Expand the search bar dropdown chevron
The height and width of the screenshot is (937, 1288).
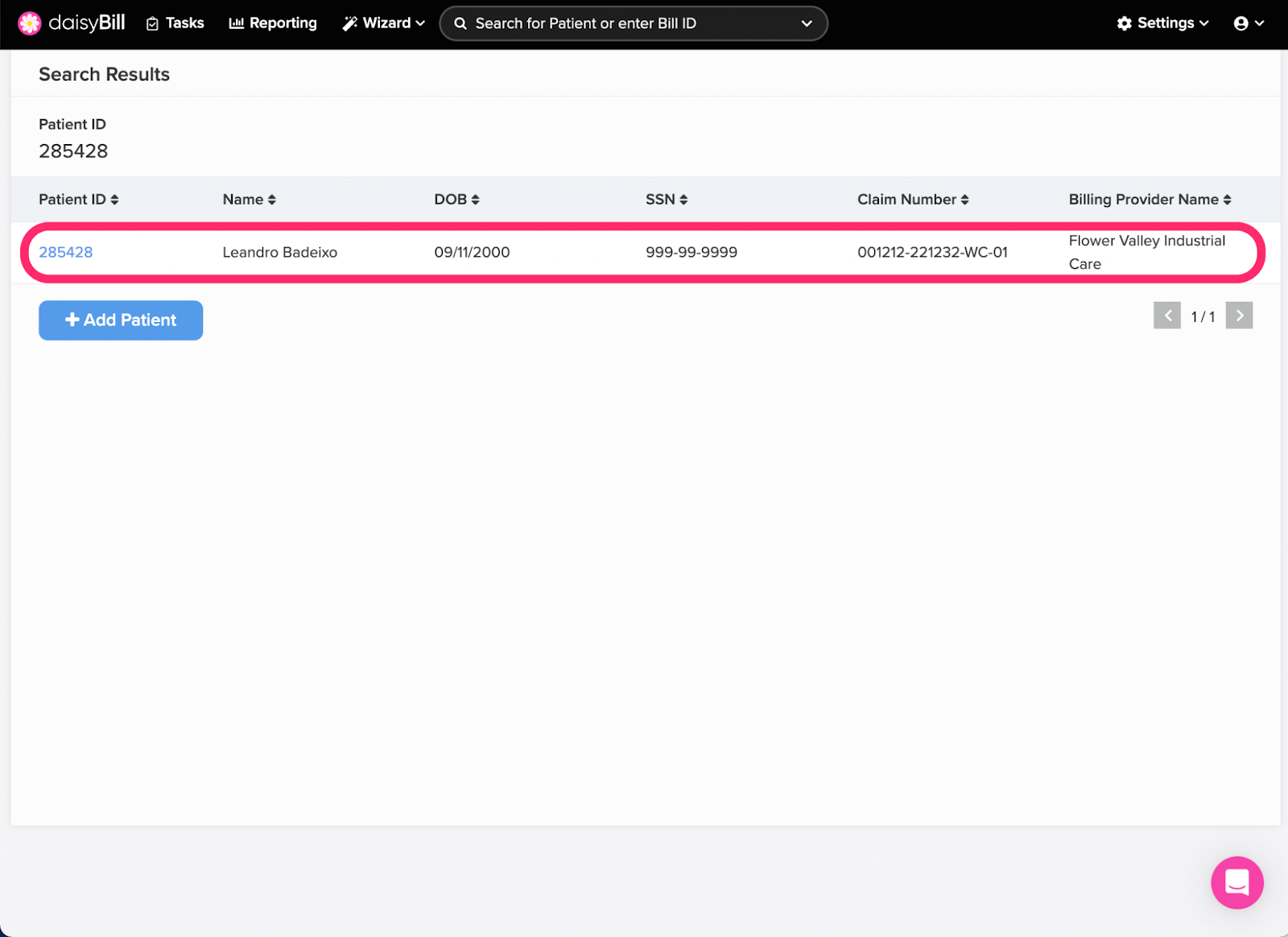[x=806, y=23]
